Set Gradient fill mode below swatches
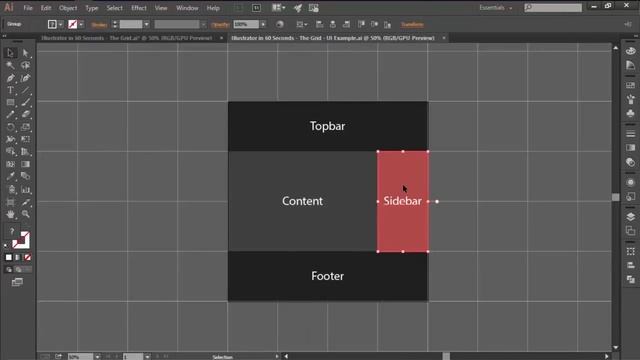The width and height of the screenshot is (640, 360). (x=18, y=257)
